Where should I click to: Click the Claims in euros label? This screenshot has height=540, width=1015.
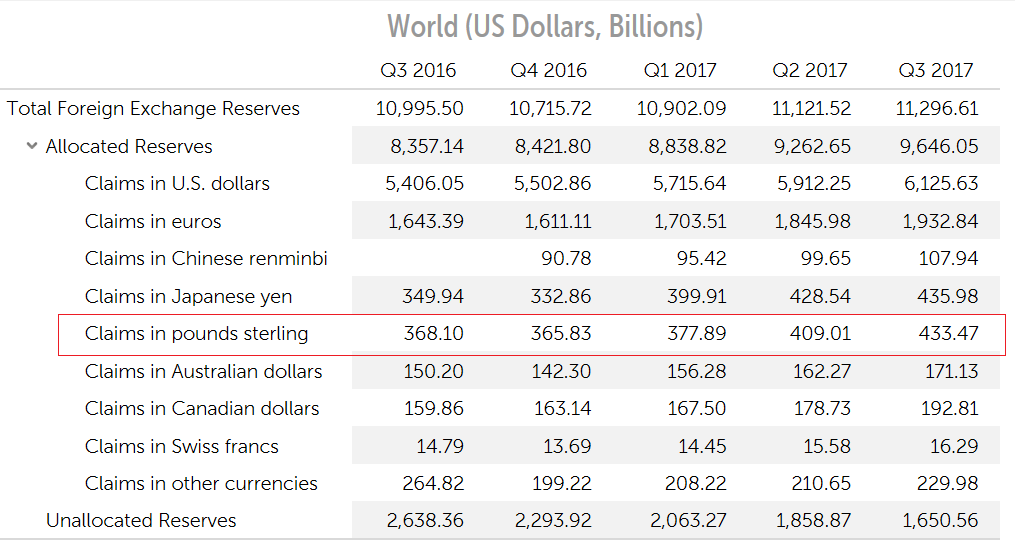pyautogui.click(x=153, y=222)
